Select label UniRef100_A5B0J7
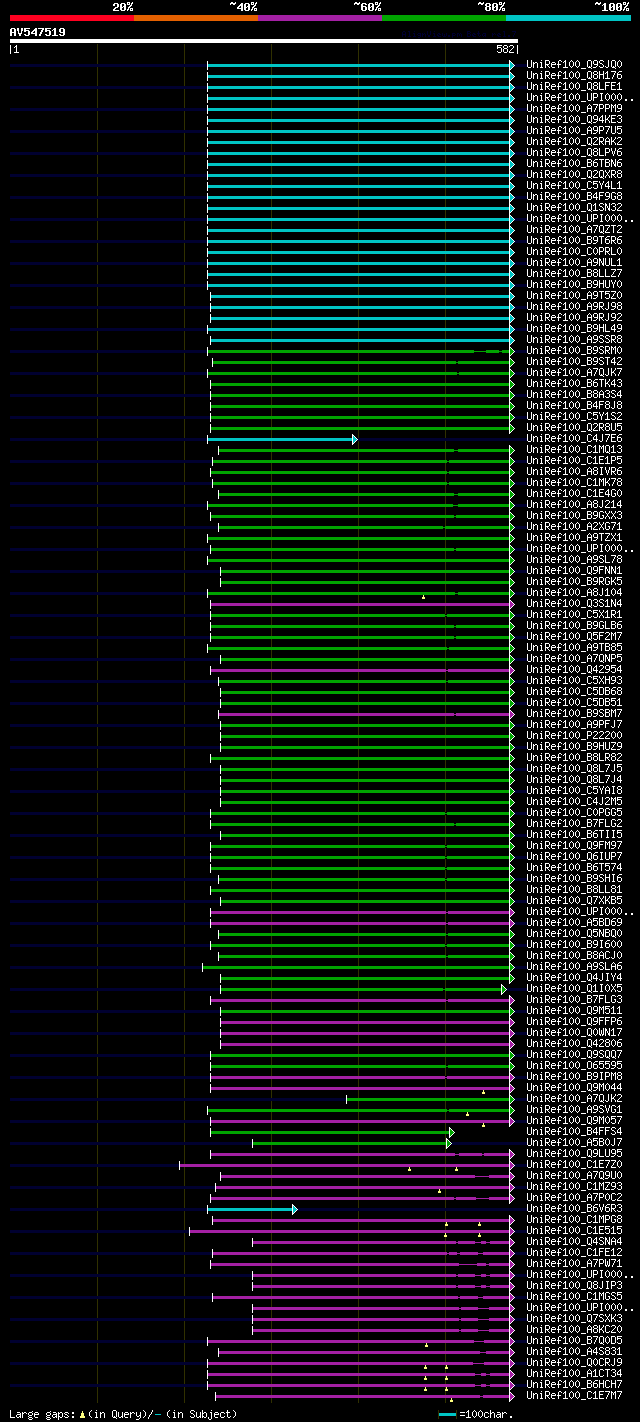The width and height of the screenshot is (640, 1422). tap(574, 1142)
